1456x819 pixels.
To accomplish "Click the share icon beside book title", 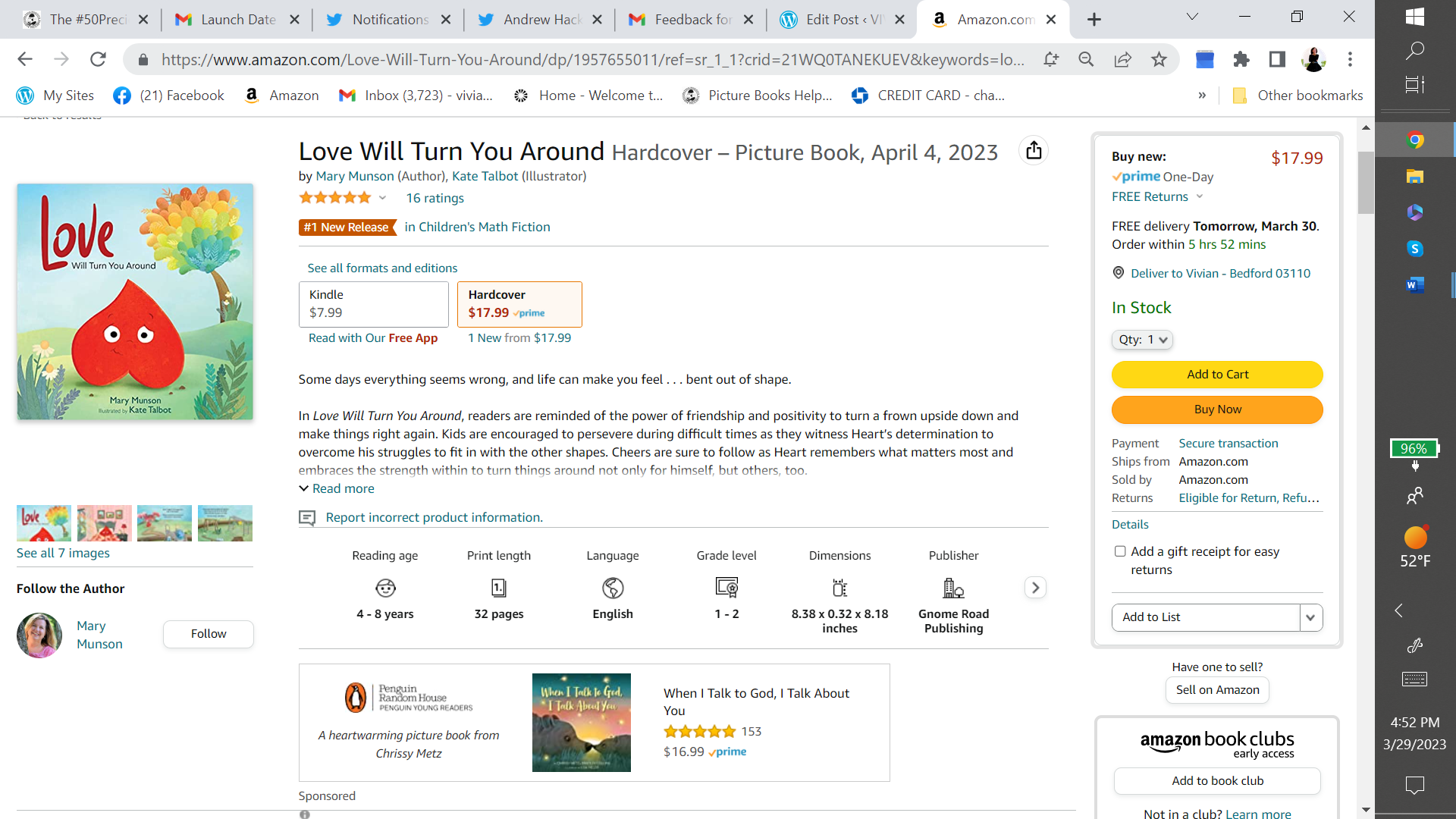I will 1034,150.
